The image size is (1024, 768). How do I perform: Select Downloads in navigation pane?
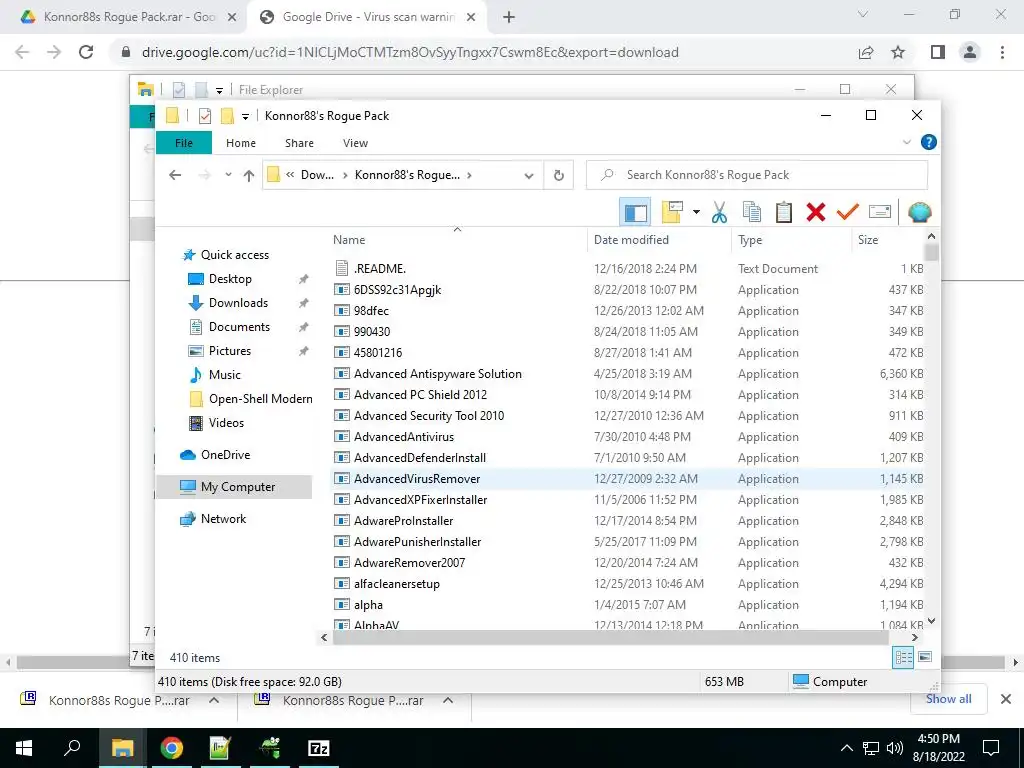point(238,303)
